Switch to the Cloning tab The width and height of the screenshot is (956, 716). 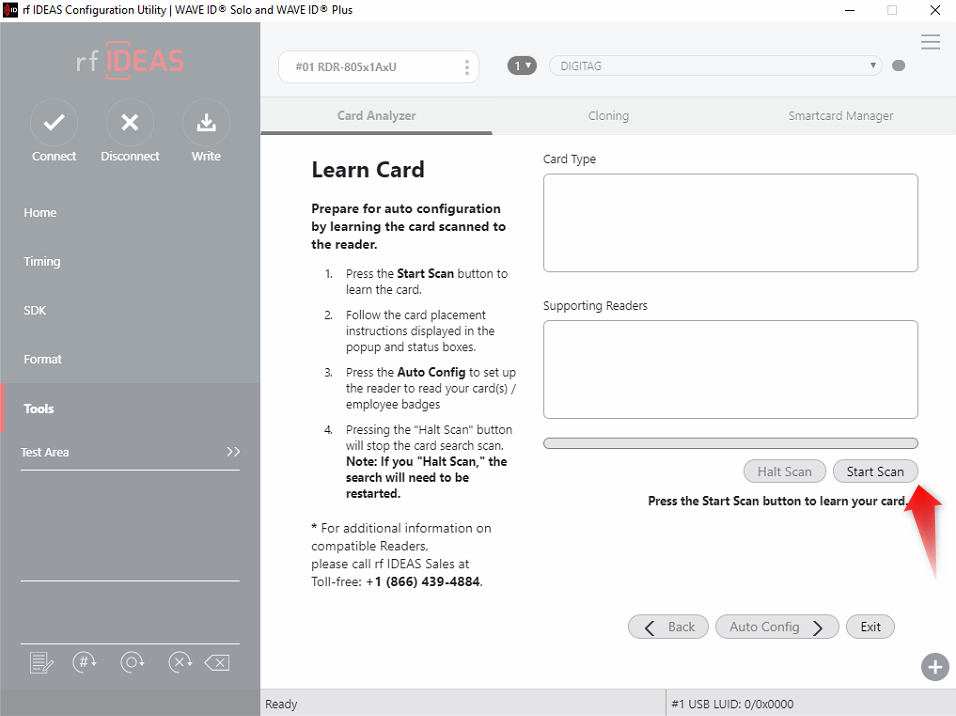608,116
